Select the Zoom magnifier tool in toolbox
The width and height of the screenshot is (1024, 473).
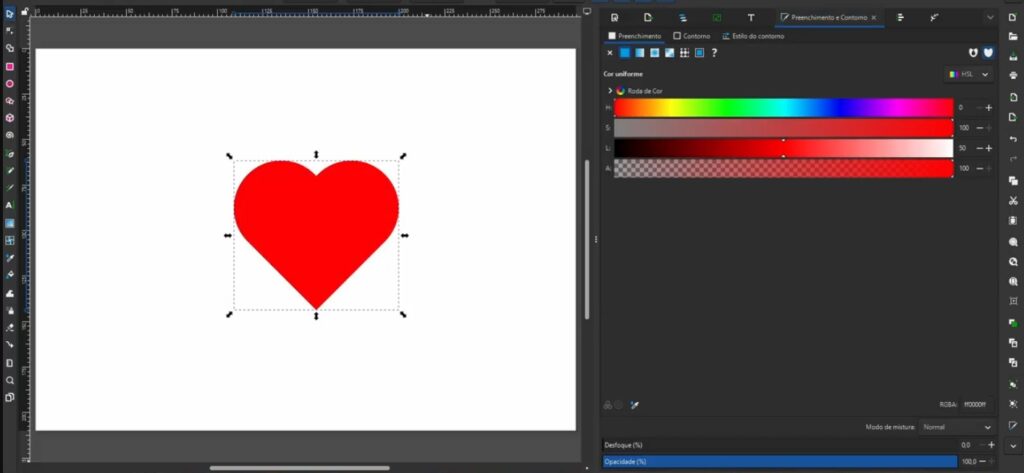[10, 380]
